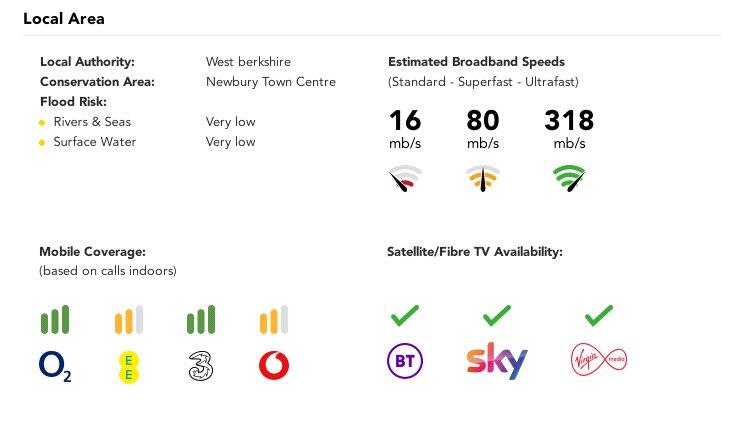Click the EE network logo
The height and width of the screenshot is (422, 744).
point(129,367)
